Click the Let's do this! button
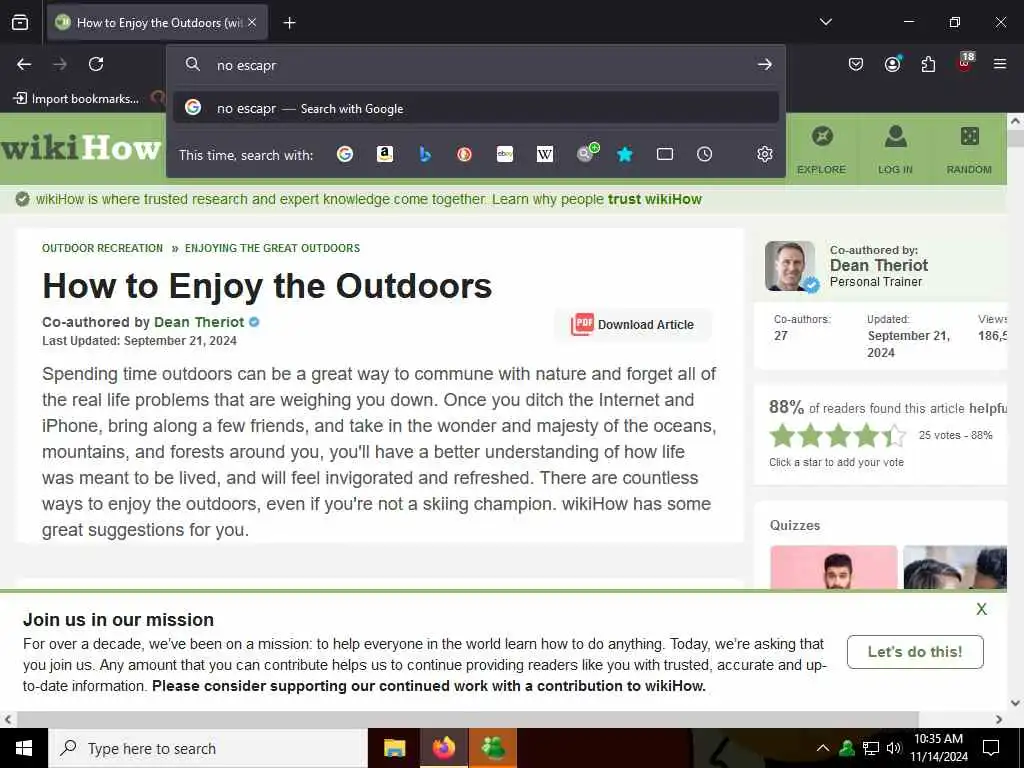Viewport: 1024px width, 768px height. pos(915,652)
